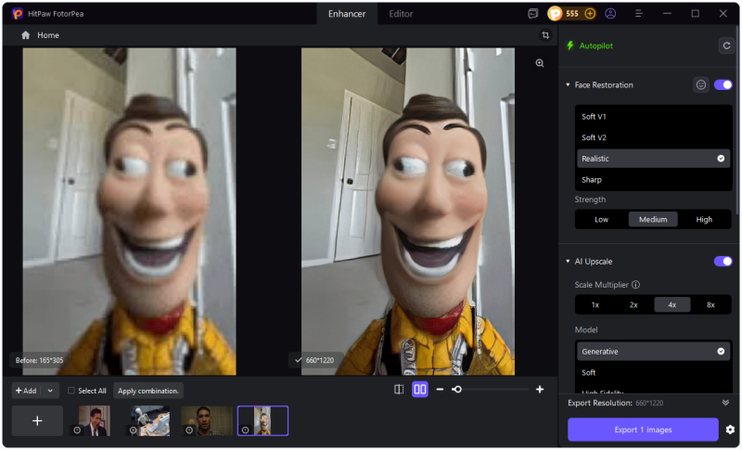Click the Home house icon
742x450 pixels.
tap(26, 35)
